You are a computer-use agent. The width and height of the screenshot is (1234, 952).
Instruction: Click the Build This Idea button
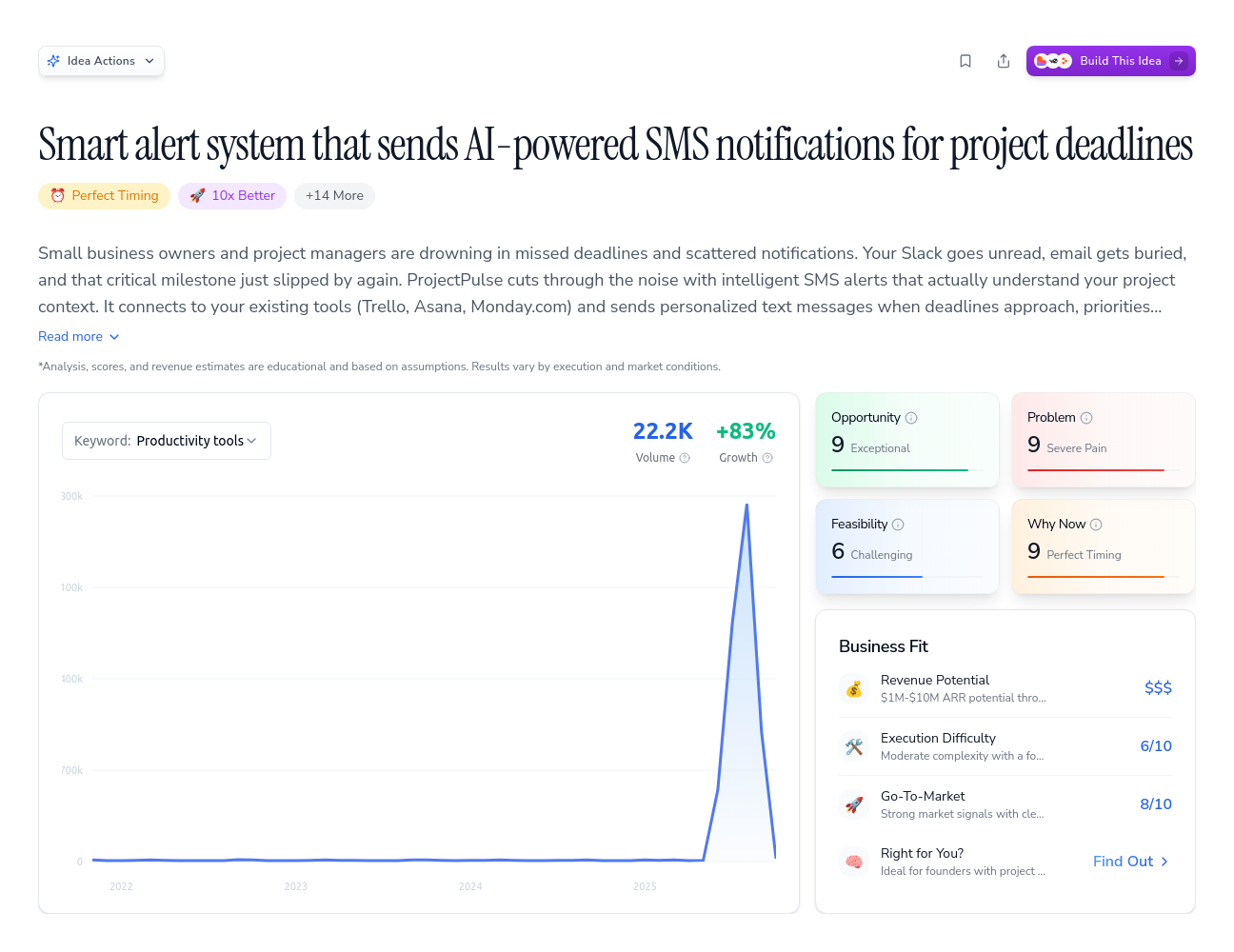pyautogui.click(x=1110, y=60)
